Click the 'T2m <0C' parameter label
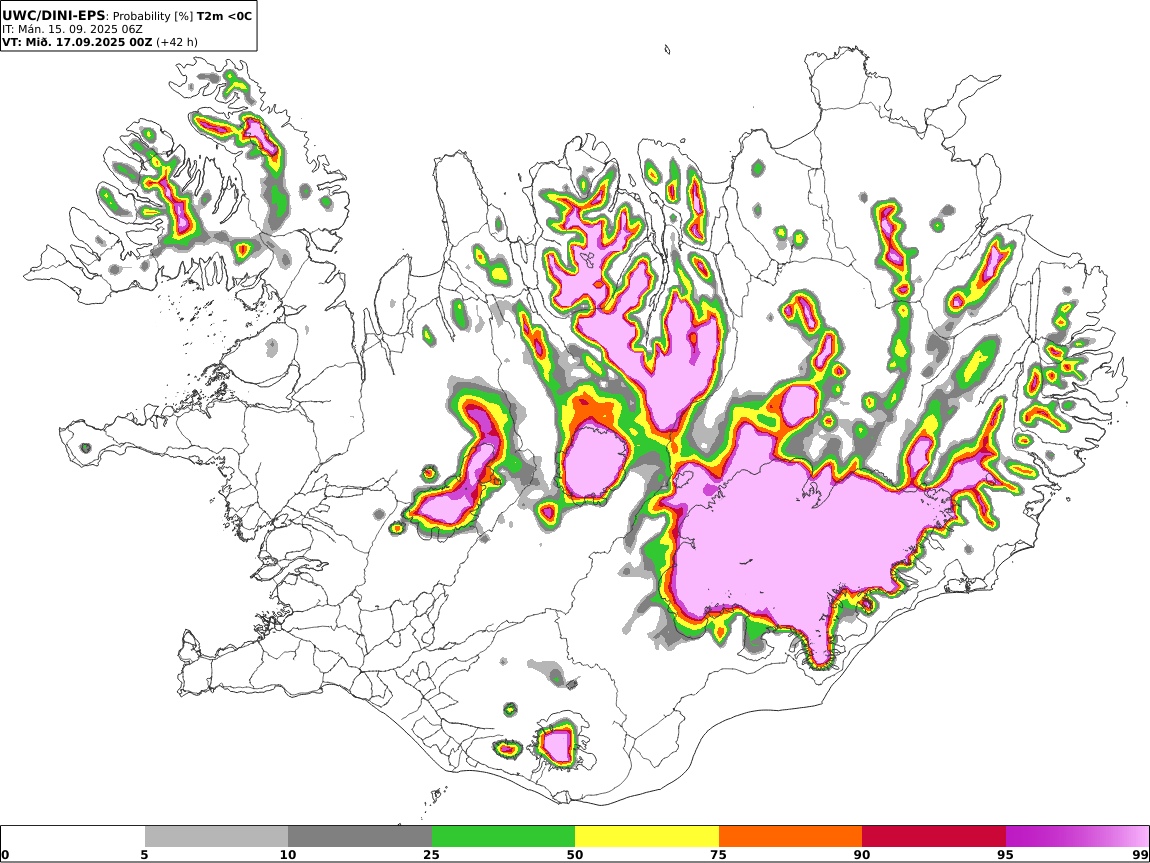 pos(224,15)
